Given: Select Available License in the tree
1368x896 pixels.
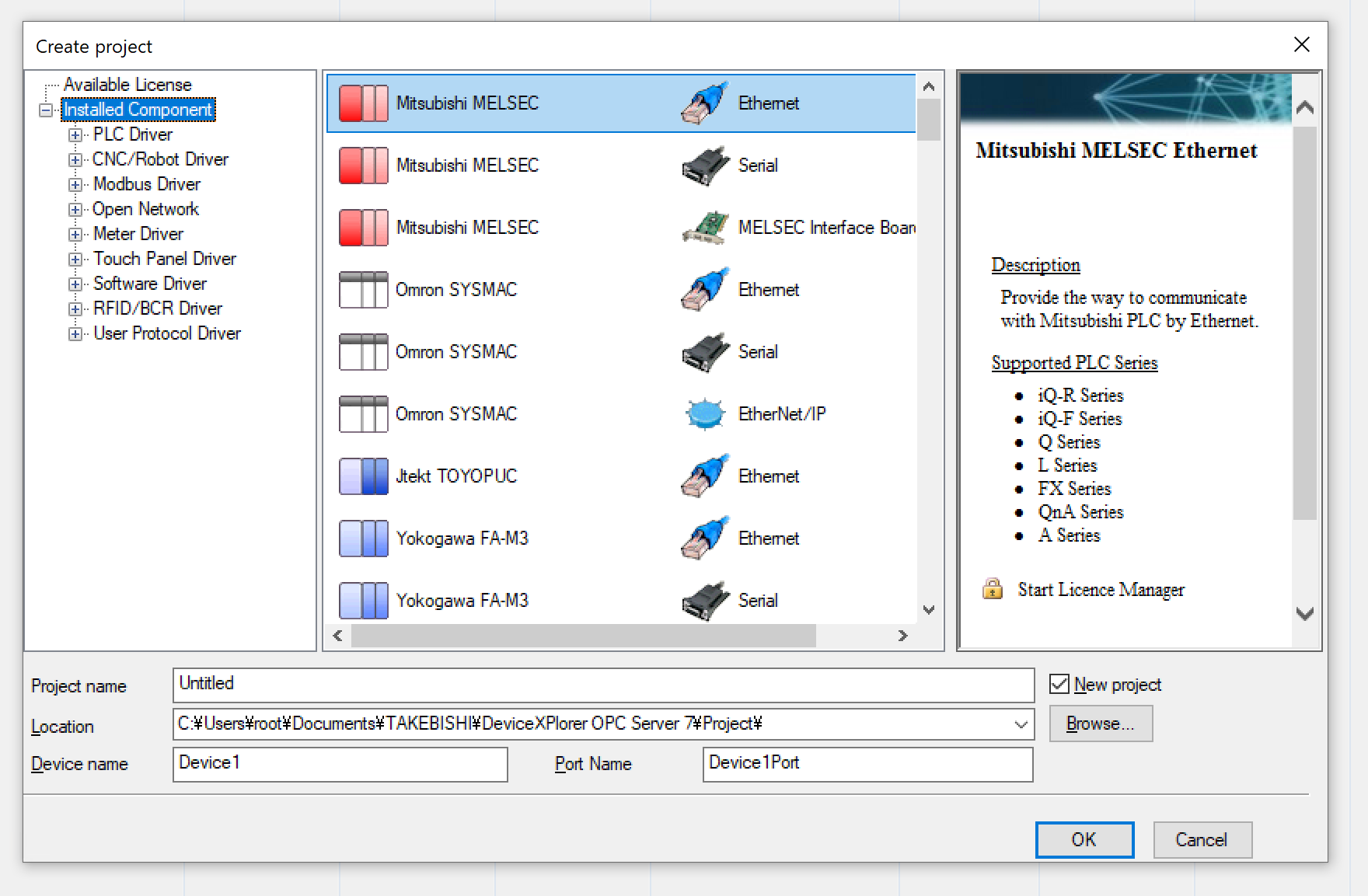Looking at the screenshot, I should point(127,85).
